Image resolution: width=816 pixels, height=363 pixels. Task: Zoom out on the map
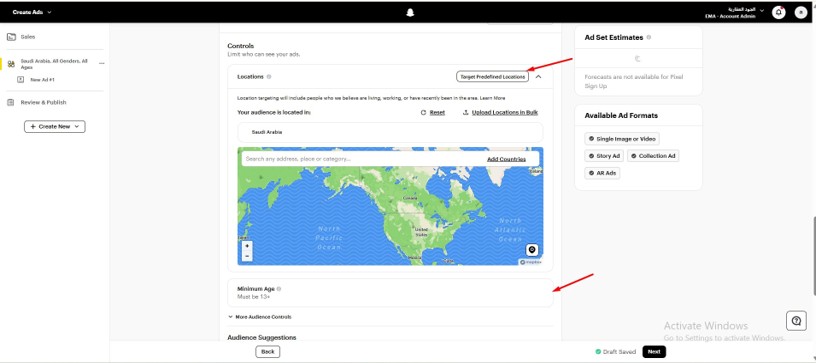(247, 256)
